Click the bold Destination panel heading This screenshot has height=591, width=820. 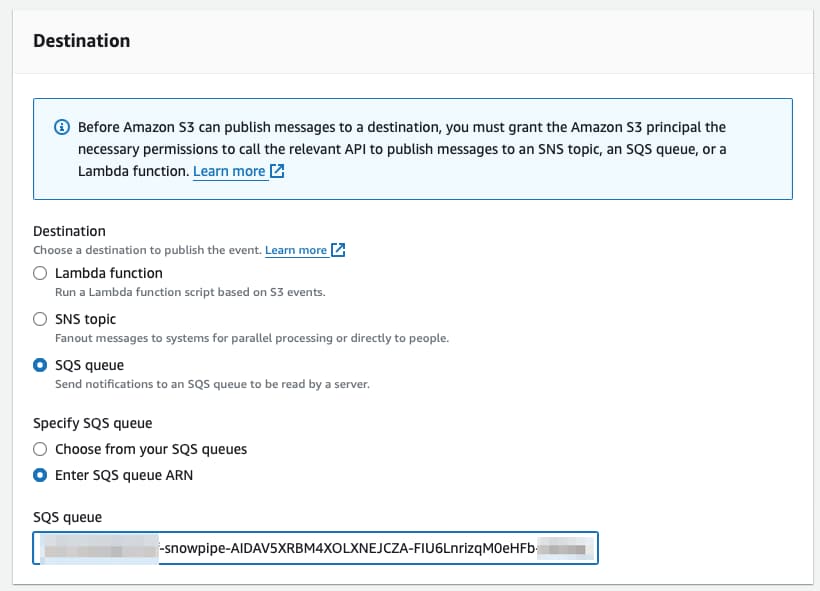(x=81, y=41)
